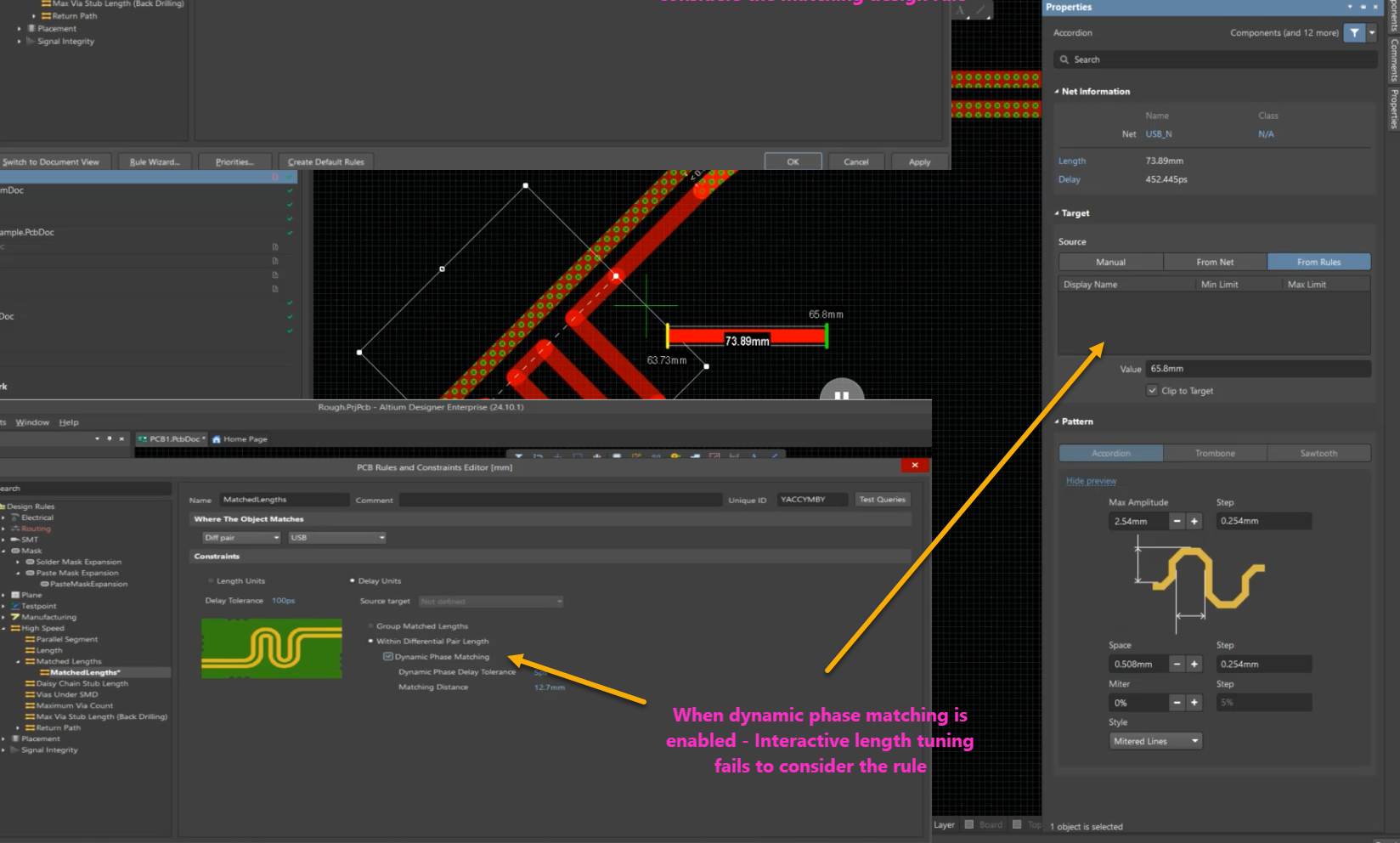Click the rule Name field MatchedLengths
This screenshot has width=1400, height=843.
click(285, 500)
